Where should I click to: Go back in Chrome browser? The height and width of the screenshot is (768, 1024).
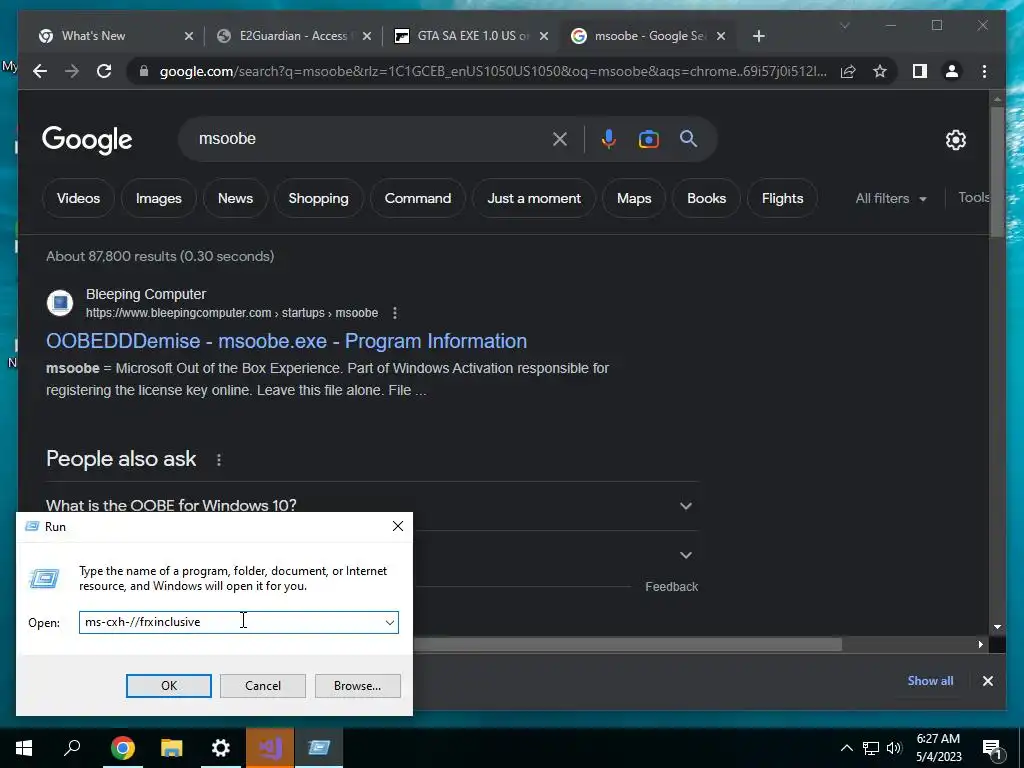[x=40, y=71]
